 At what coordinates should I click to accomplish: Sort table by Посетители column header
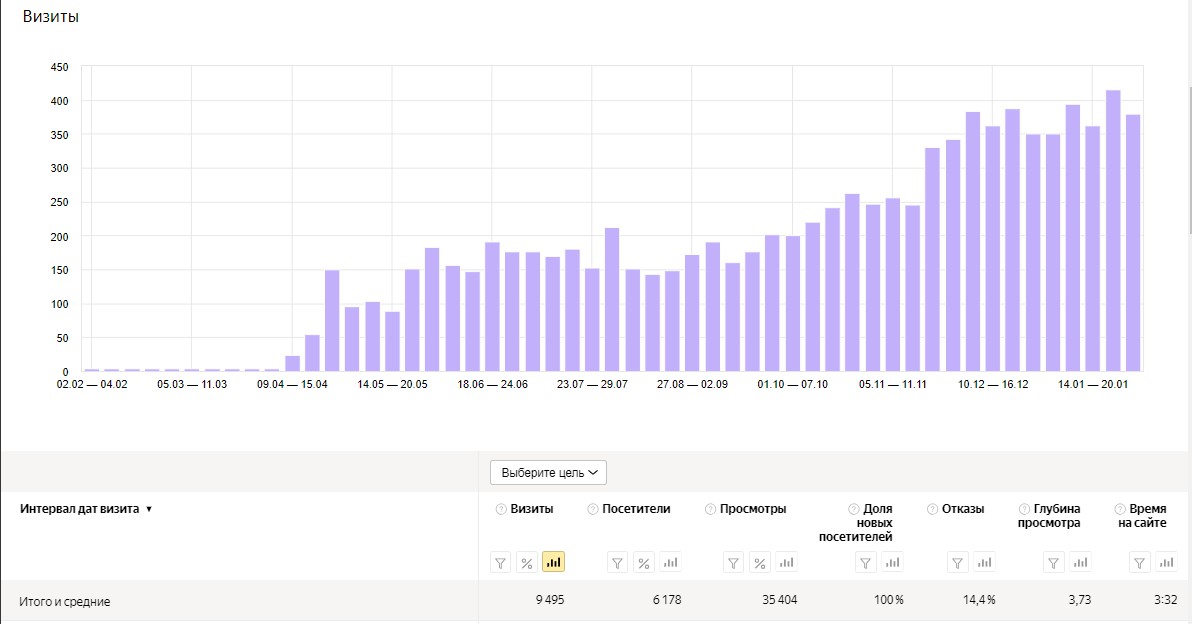(x=636, y=509)
